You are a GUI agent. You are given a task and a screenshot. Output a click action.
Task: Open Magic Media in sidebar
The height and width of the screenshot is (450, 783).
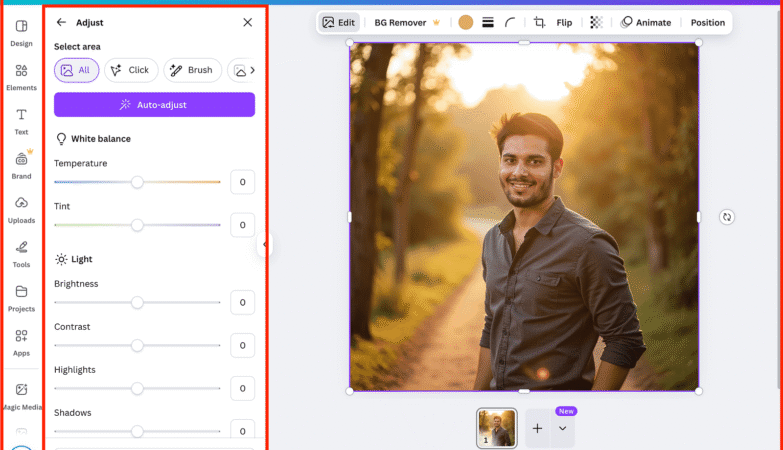tap(21, 397)
